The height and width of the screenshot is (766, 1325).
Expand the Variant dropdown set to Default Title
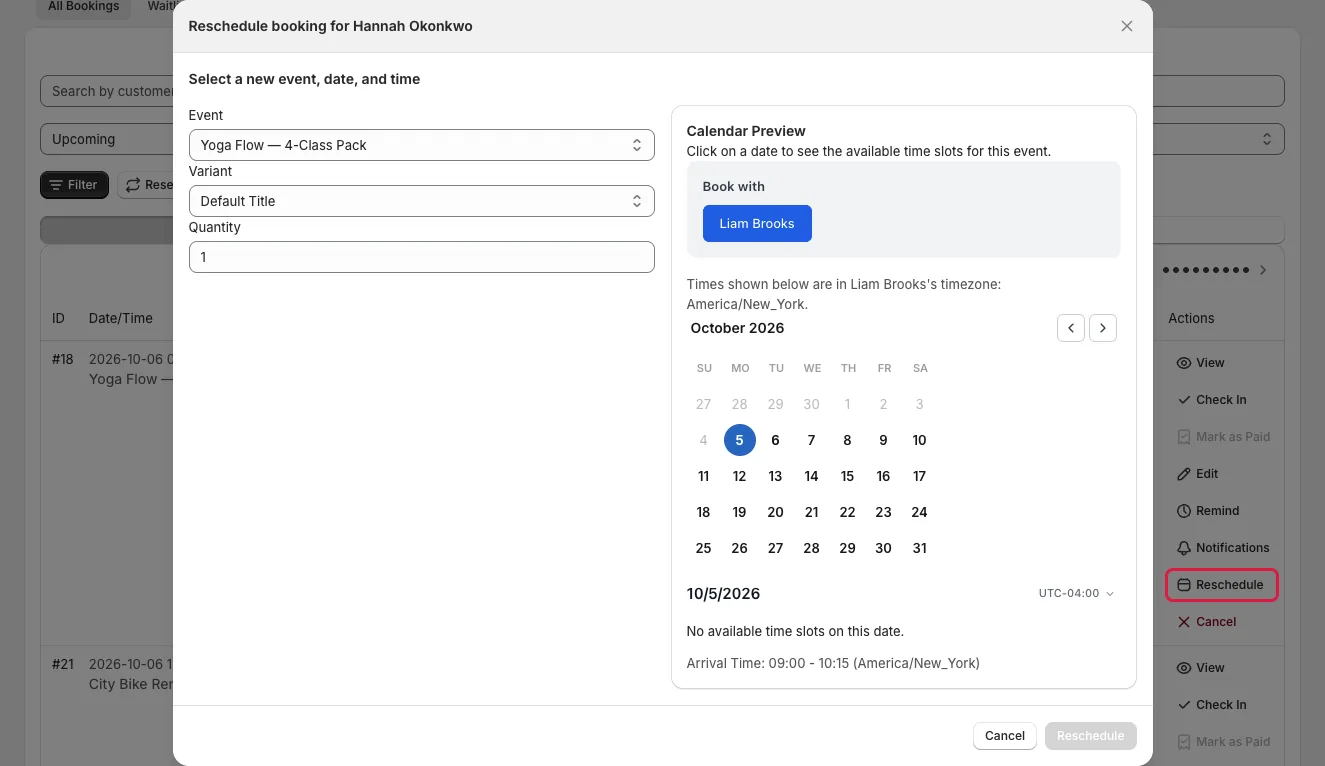(x=421, y=201)
